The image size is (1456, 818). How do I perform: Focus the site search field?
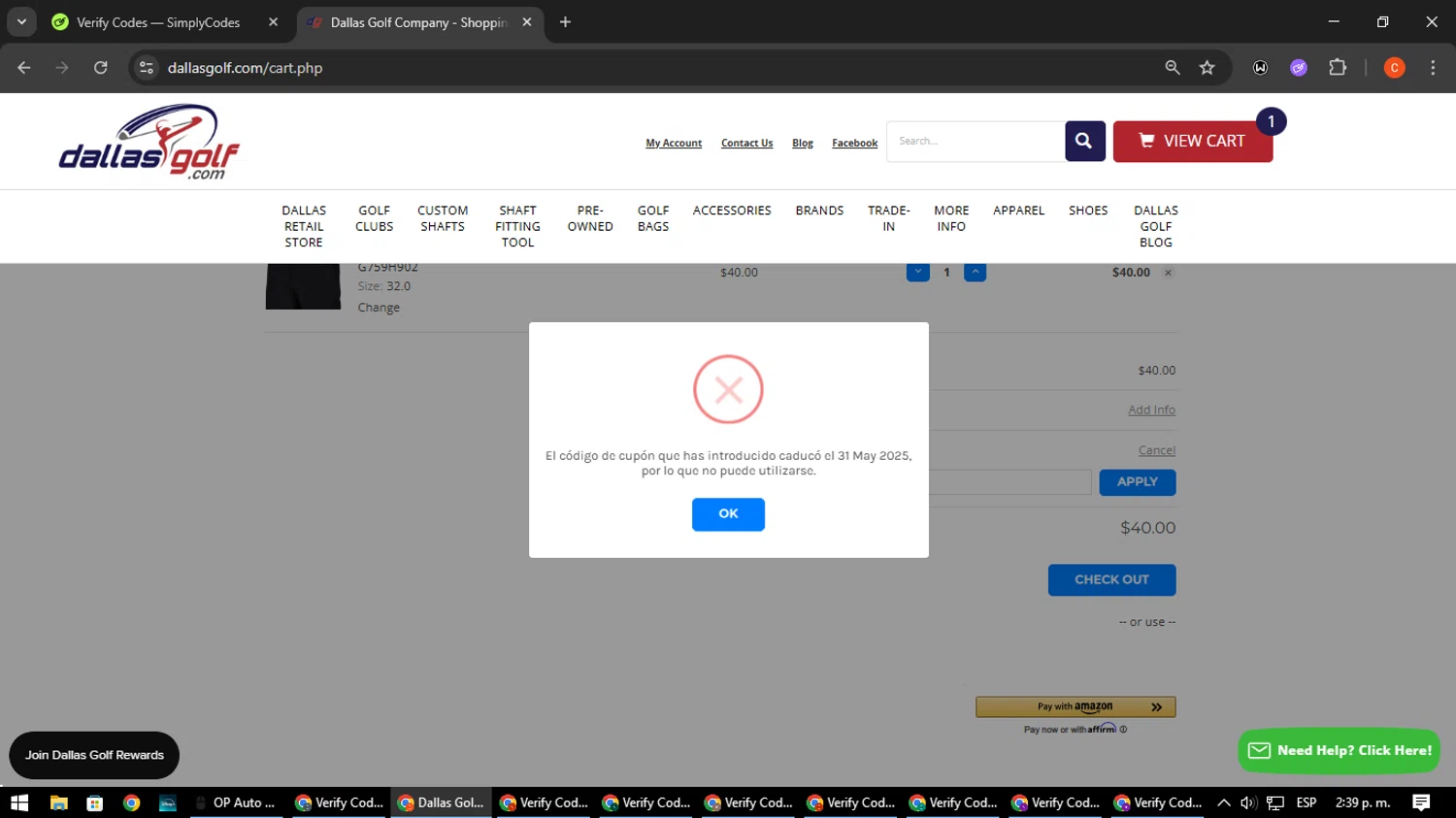tap(976, 142)
